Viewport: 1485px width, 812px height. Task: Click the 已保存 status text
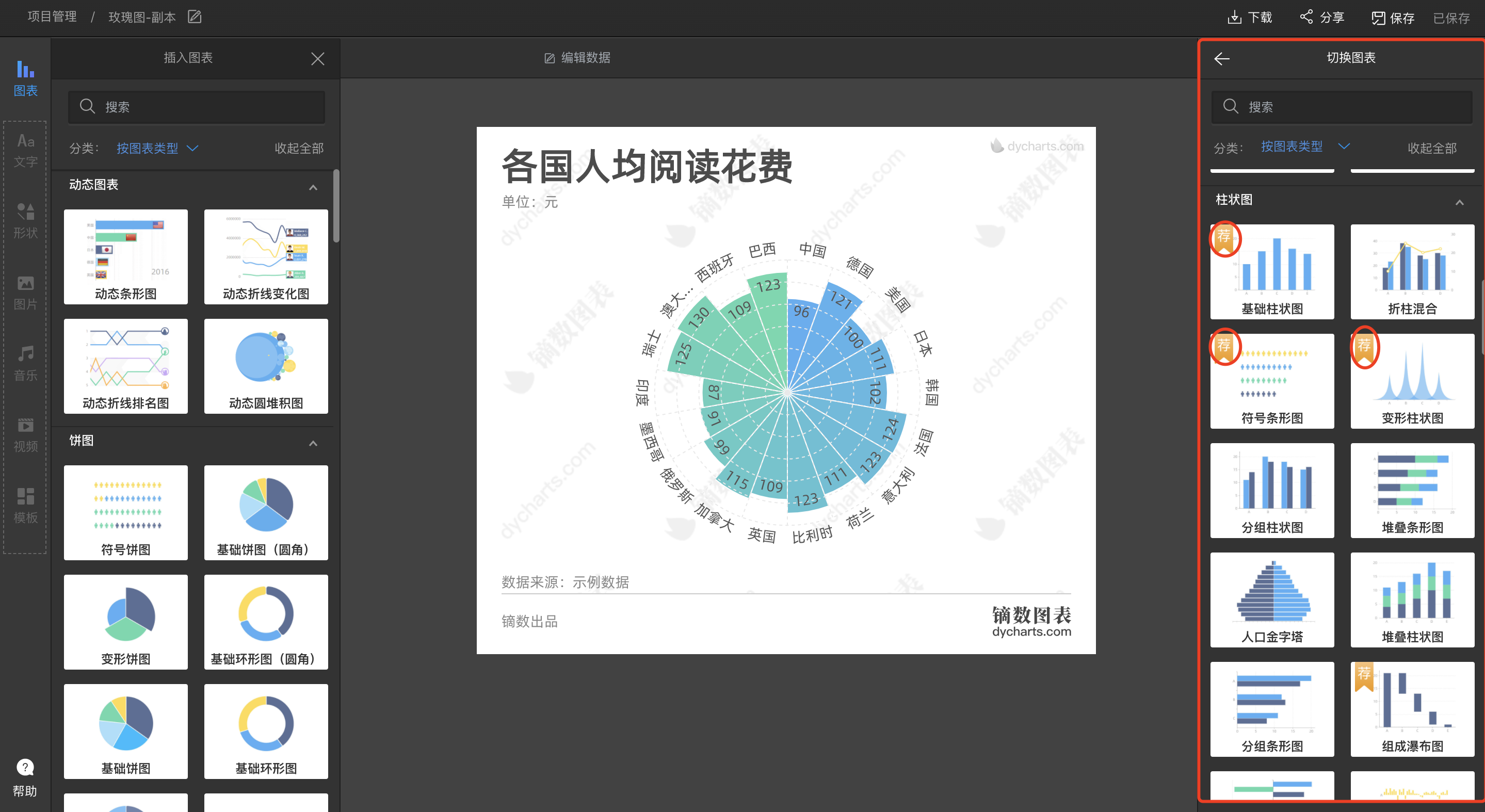[x=1451, y=18]
